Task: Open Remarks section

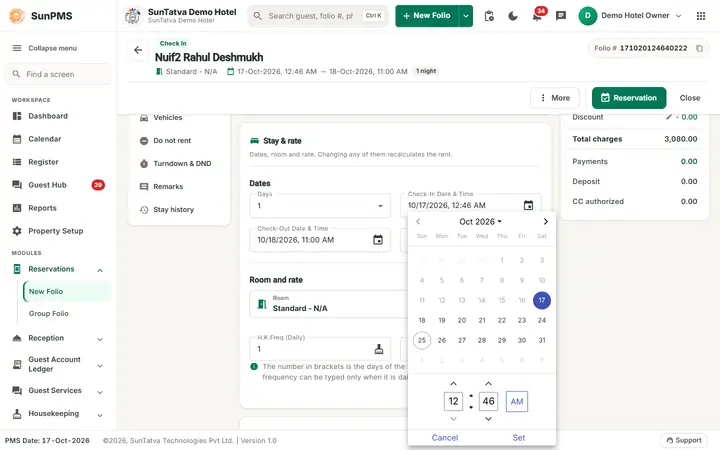Action: coord(179,186)
